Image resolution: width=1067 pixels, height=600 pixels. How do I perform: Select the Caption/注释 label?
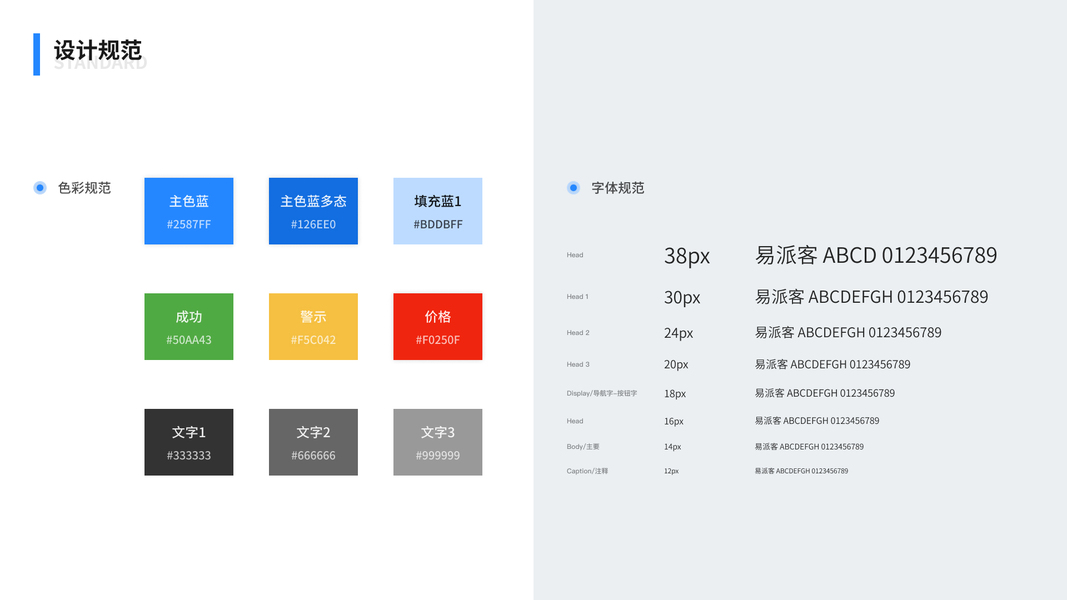pos(587,471)
